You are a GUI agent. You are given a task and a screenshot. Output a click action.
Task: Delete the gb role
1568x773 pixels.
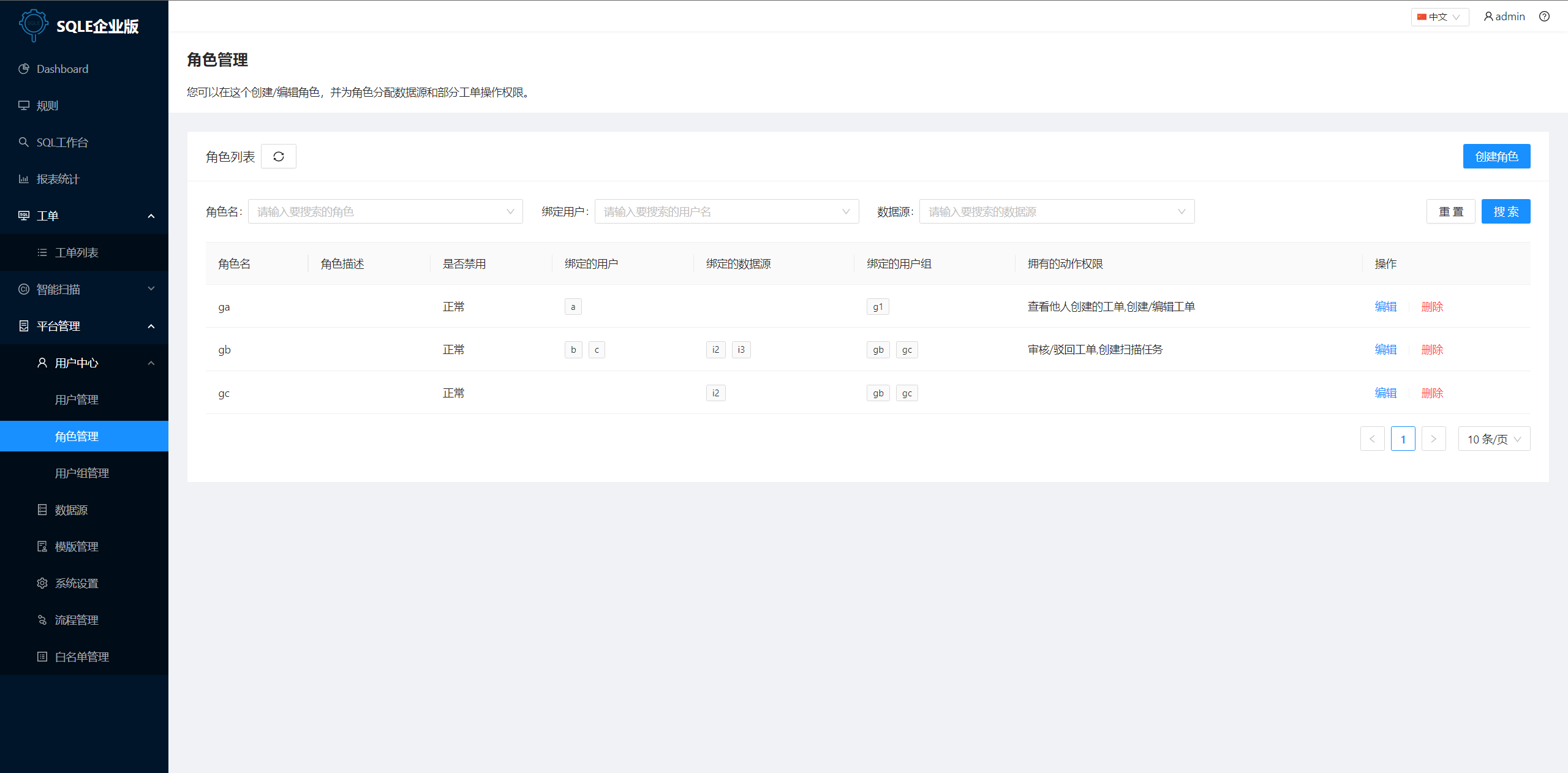(1432, 349)
